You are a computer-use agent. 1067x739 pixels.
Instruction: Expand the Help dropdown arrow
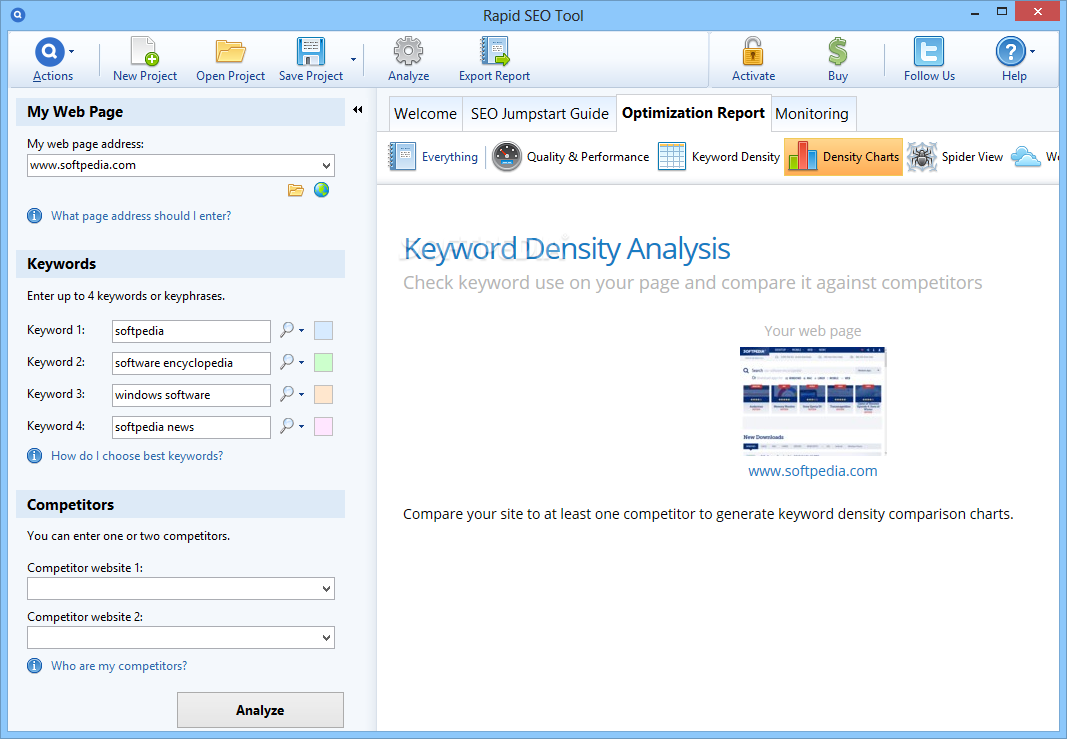click(x=1032, y=52)
